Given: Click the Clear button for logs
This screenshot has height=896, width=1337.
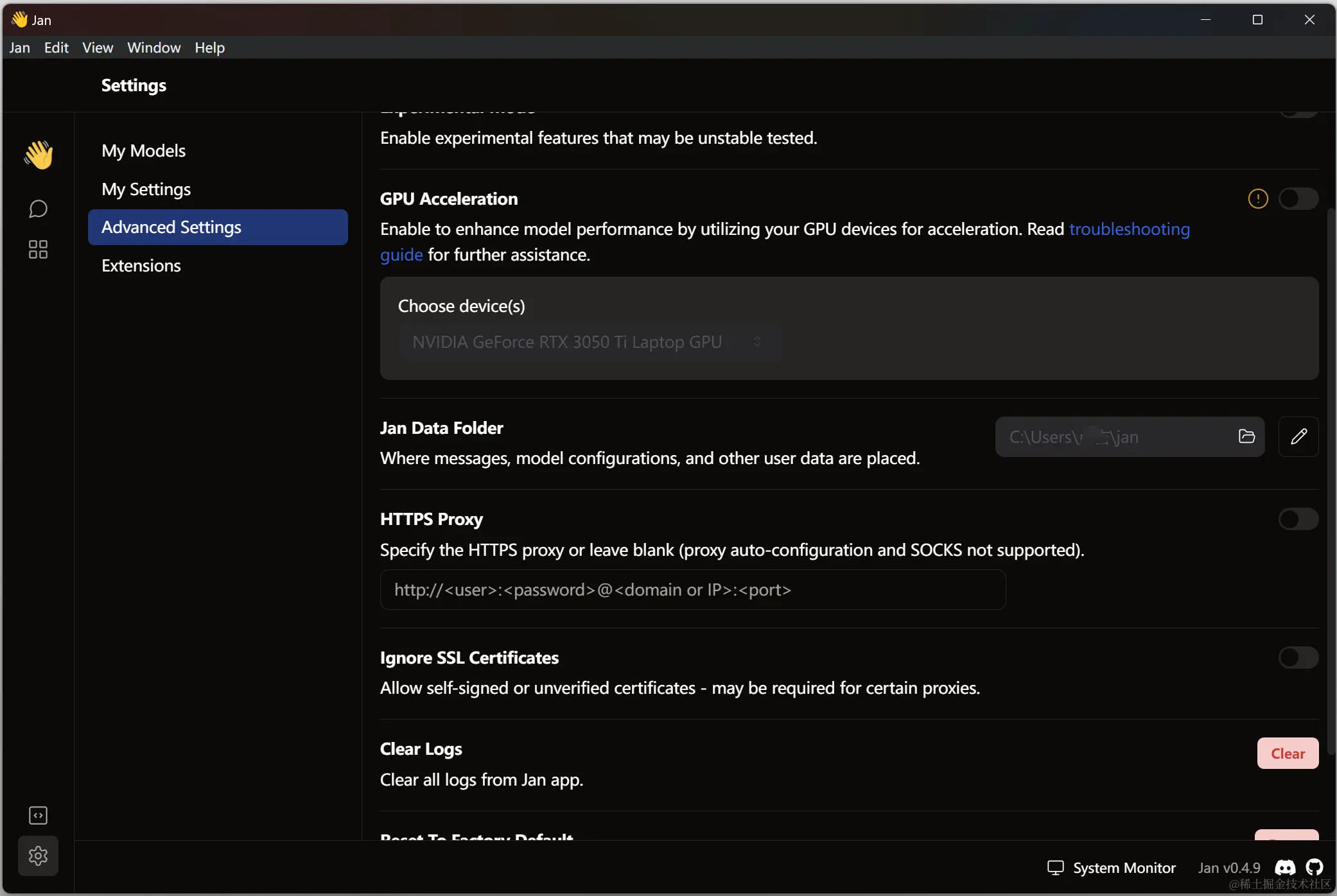Looking at the screenshot, I should [x=1288, y=754].
